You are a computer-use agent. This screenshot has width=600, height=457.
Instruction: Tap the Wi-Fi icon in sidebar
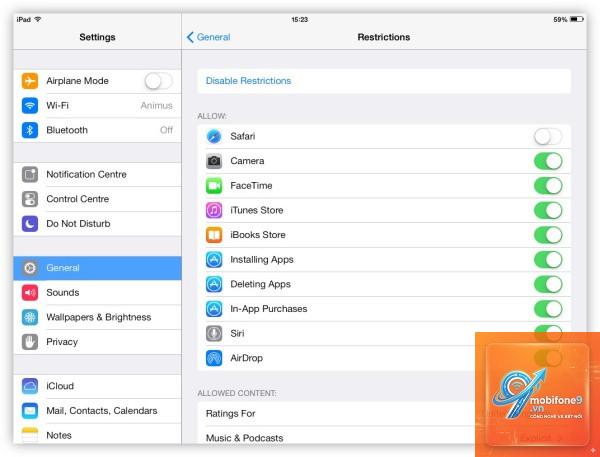click(30, 106)
